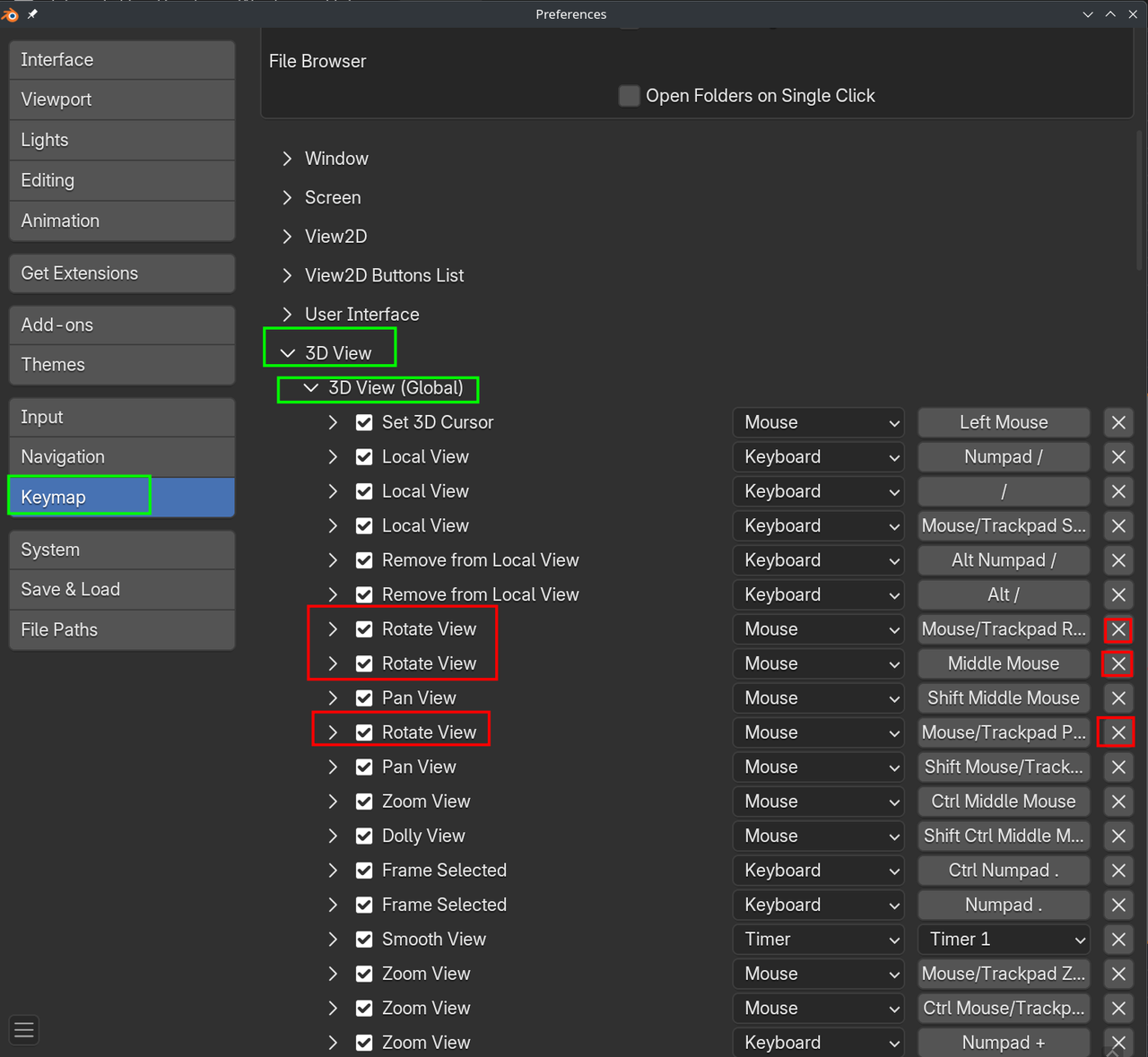Remove the Smooth View Timer 1 entry
The width and height of the screenshot is (1148, 1057).
1118,940
